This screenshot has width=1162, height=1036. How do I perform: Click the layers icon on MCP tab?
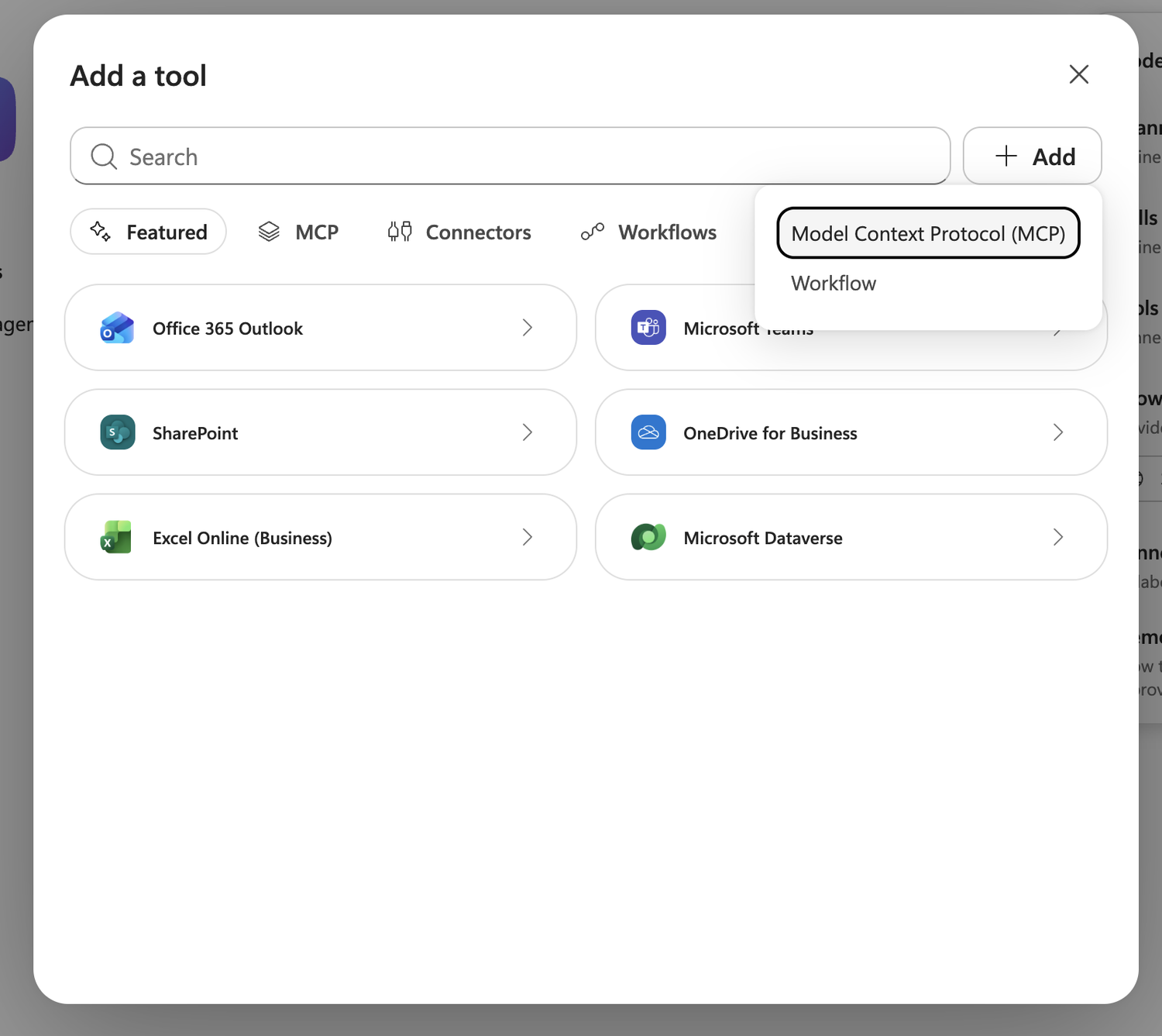pyautogui.click(x=269, y=232)
